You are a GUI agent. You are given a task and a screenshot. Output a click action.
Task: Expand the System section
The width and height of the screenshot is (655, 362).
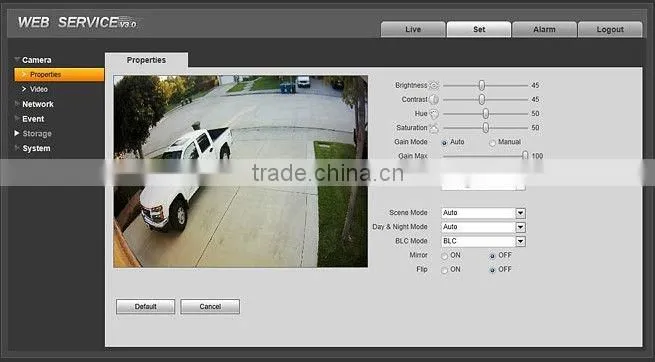pyautogui.click(x=17, y=148)
